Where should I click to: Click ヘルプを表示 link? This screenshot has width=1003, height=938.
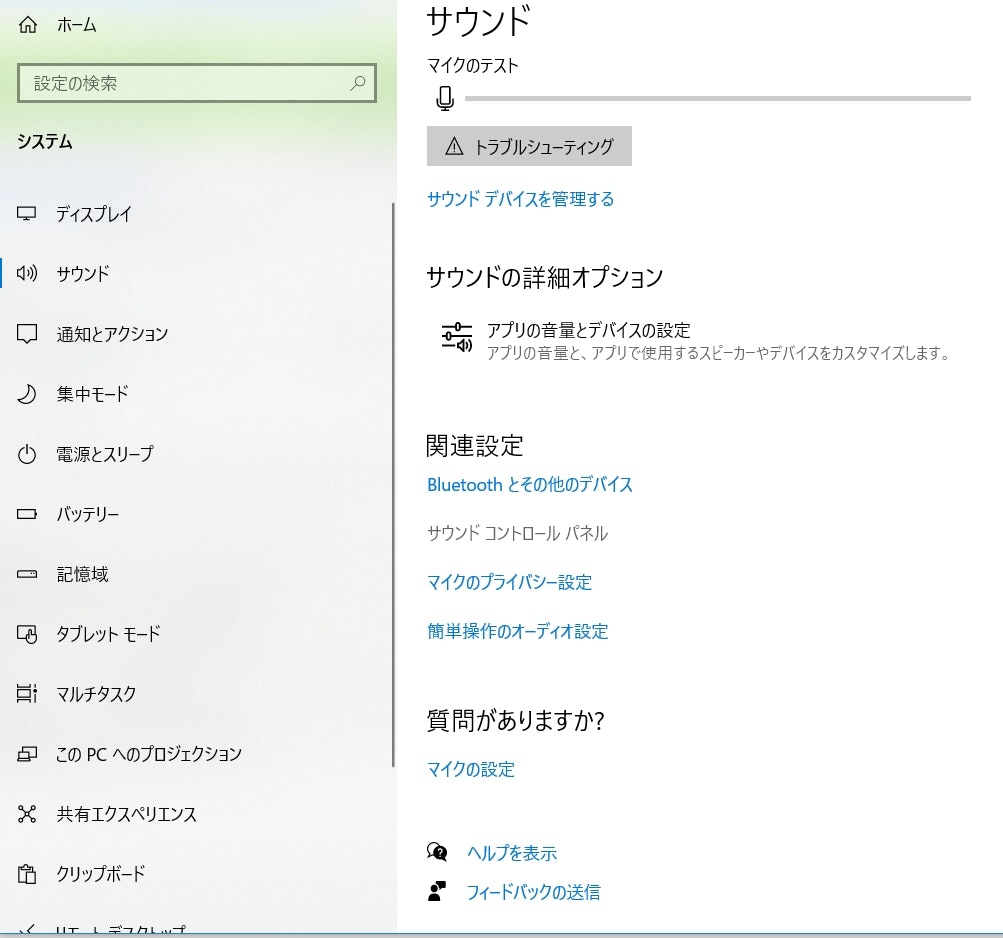pos(512,853)
